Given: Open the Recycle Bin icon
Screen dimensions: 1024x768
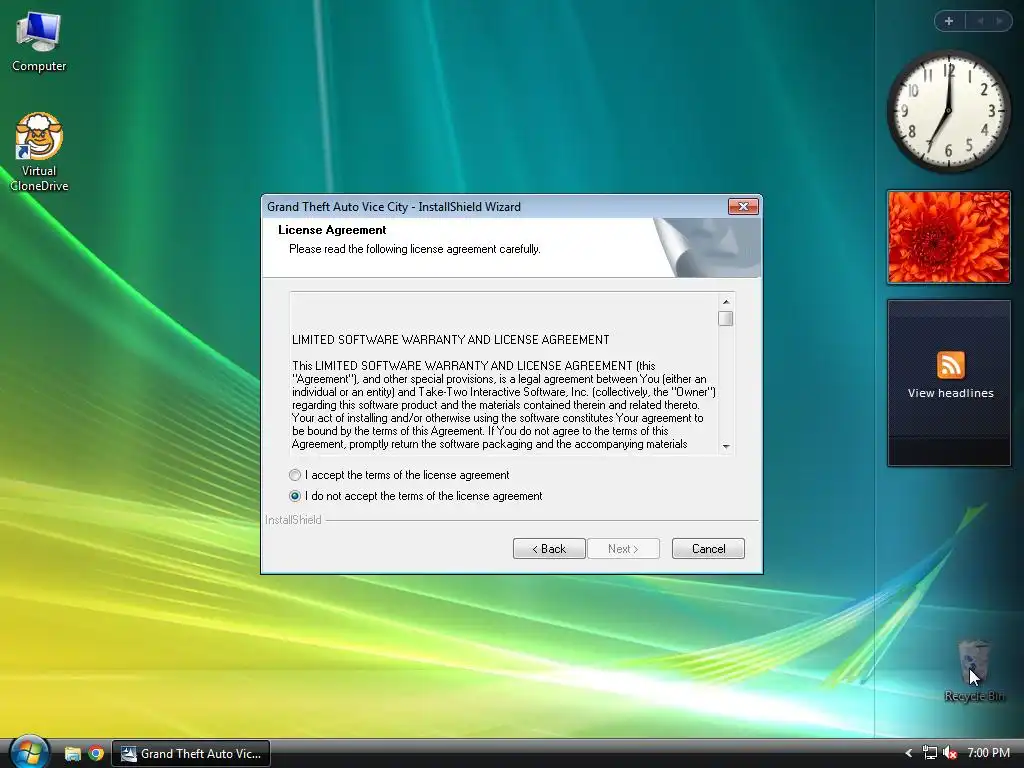Looking at the screenshot, I should [x=974, y=671].
